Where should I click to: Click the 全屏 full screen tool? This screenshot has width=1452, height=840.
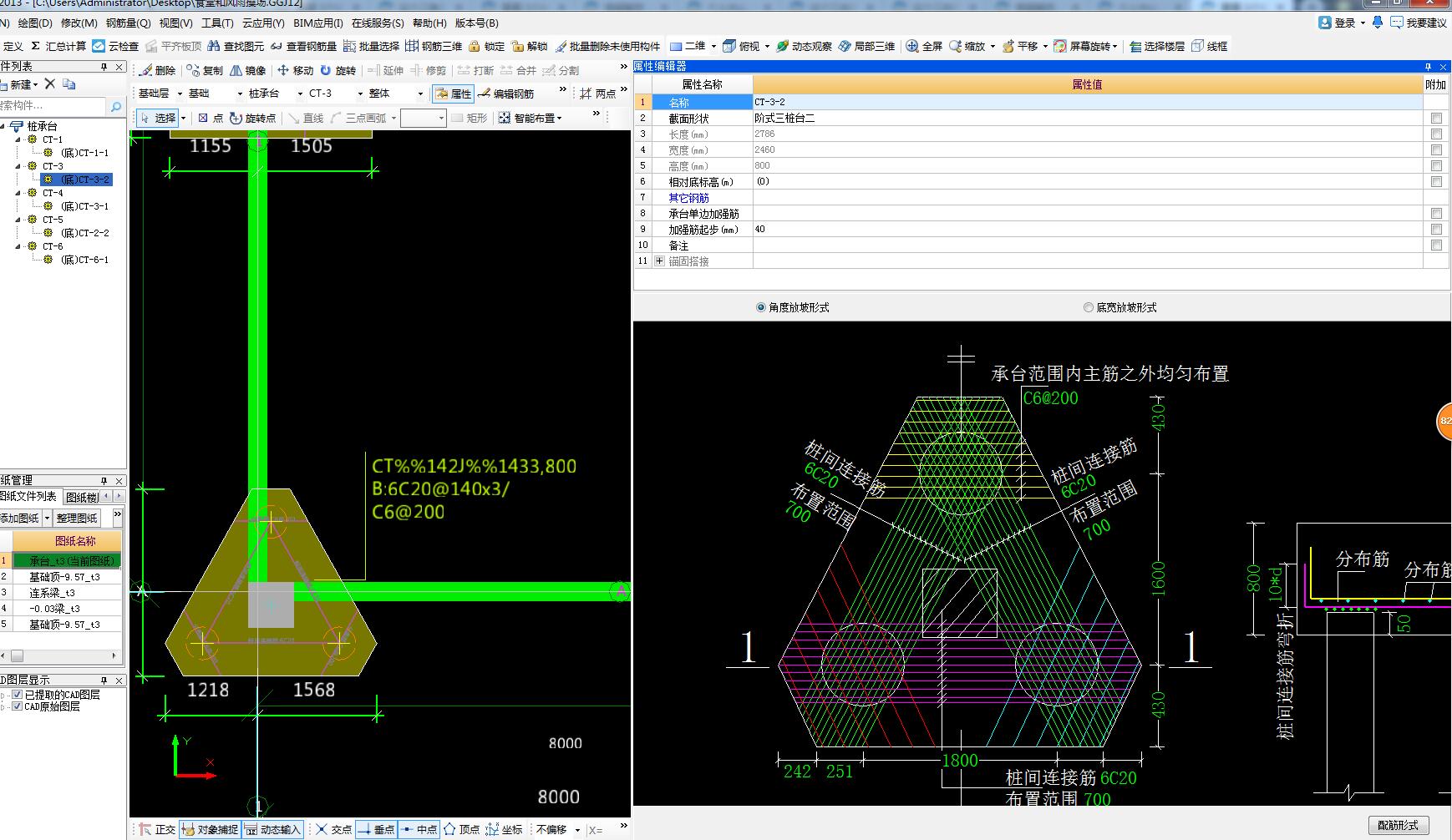924,46
